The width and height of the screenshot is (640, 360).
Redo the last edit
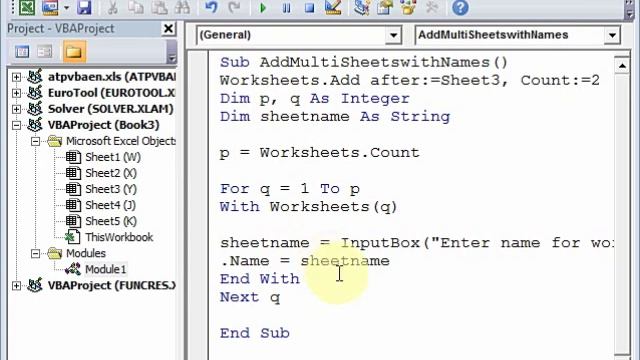click(234, 7)
